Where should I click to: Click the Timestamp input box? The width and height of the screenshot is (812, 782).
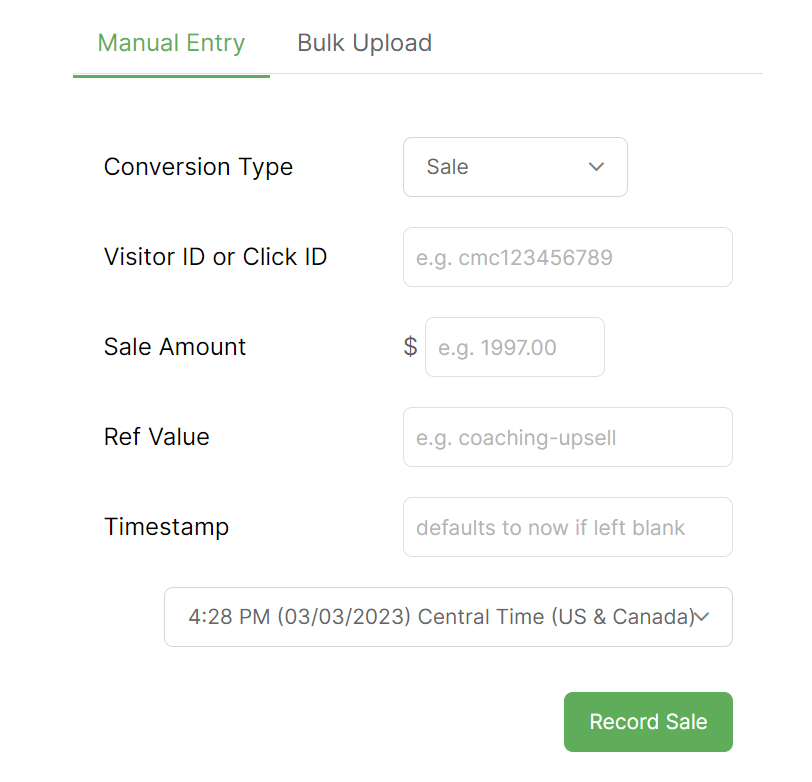[x=567, y=527]
